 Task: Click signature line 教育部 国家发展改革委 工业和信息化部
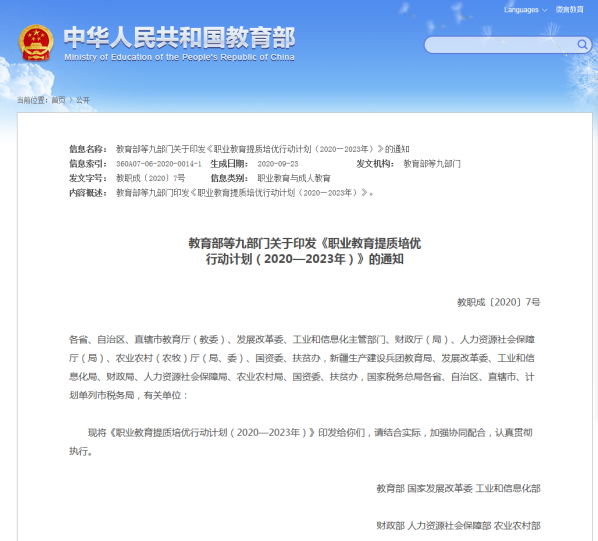click(458, 488)
